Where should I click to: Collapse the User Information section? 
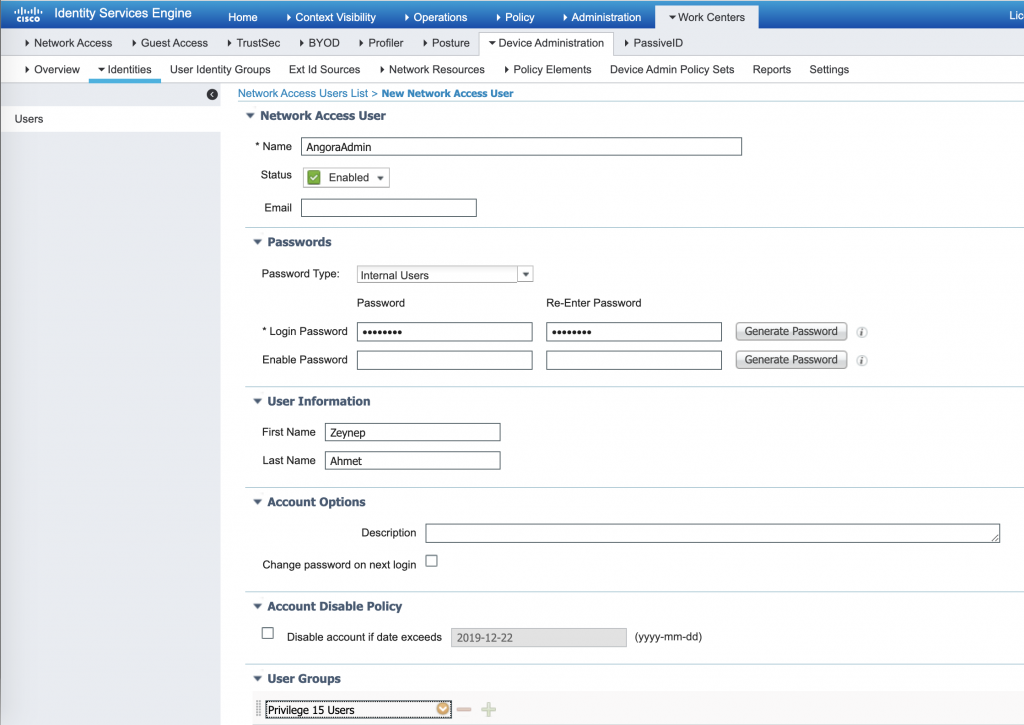(257, 402)
